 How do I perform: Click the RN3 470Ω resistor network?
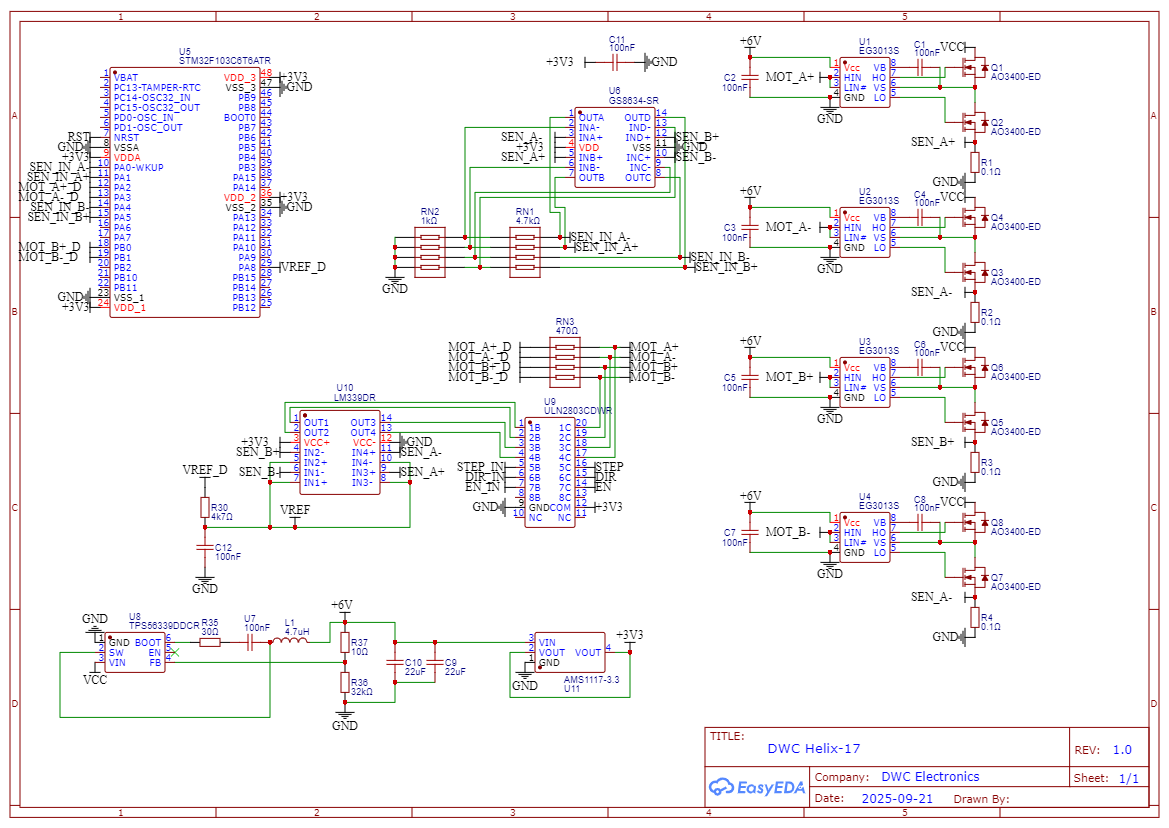pos(566,362)
